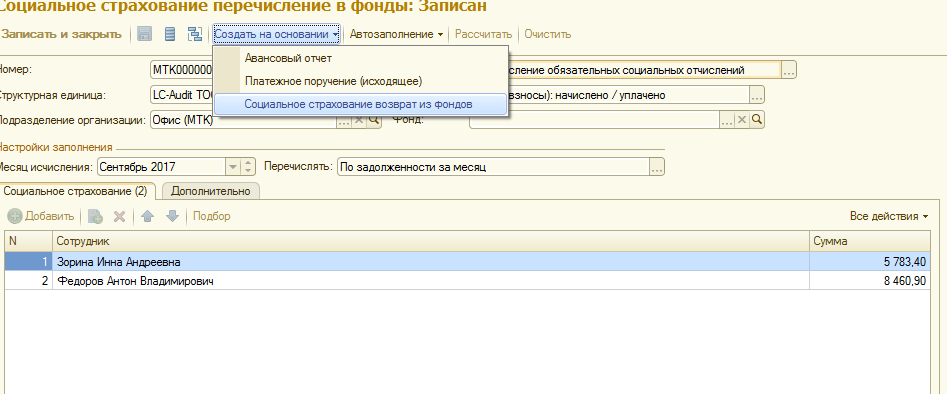Click the empty Фонд input field
Image resolution: width=947 pixels, height=394 pixels.
coord(594,120)
